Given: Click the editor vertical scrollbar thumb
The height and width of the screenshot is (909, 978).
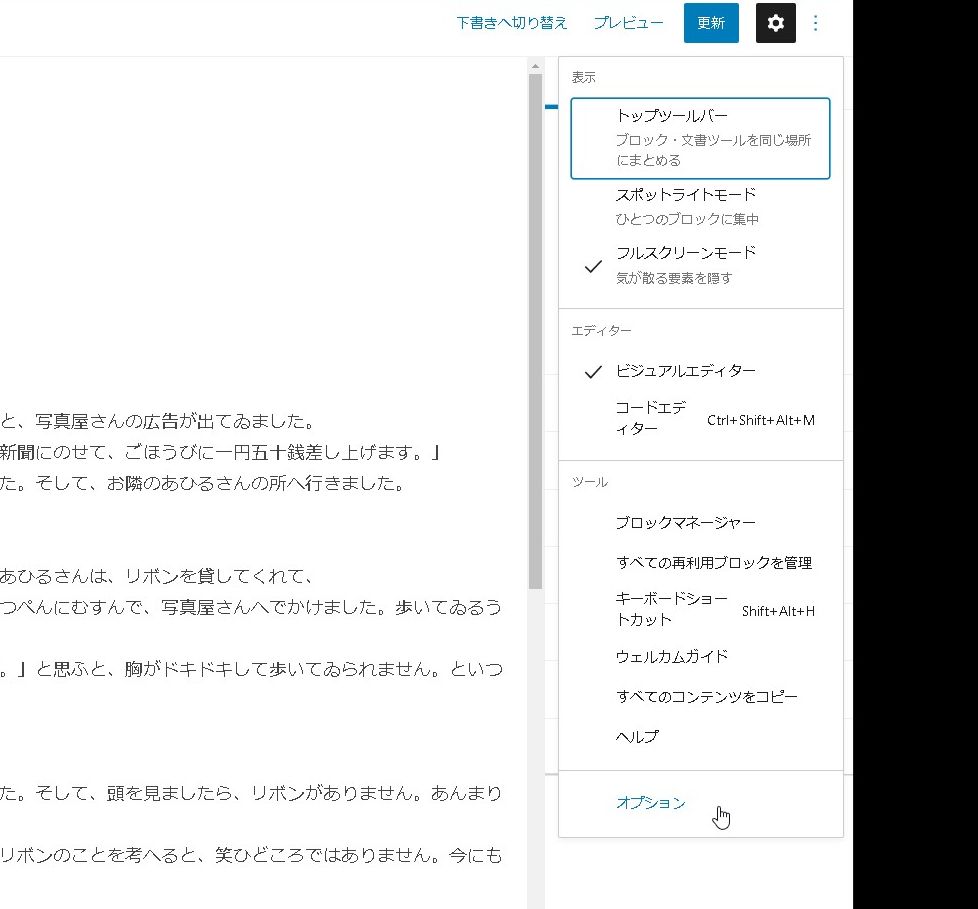Looking at the screenshot, I should (535, 330).
